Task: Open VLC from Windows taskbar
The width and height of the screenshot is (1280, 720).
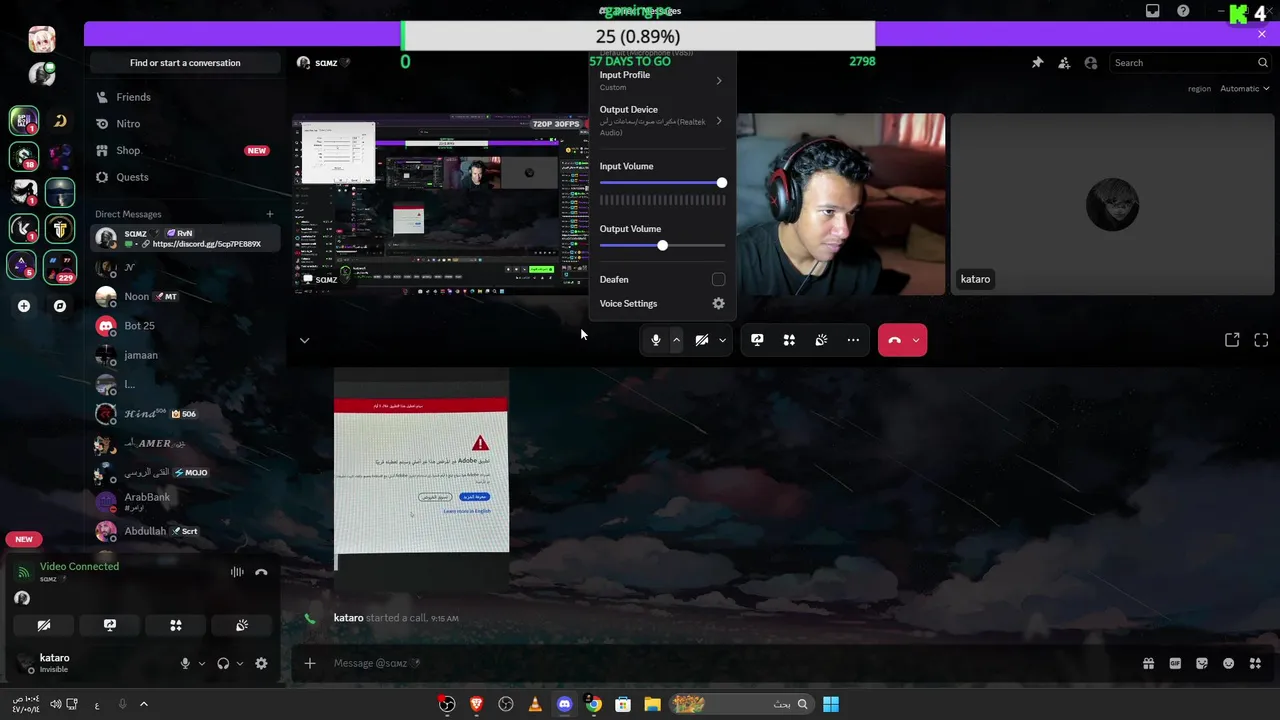Action: 535,704
